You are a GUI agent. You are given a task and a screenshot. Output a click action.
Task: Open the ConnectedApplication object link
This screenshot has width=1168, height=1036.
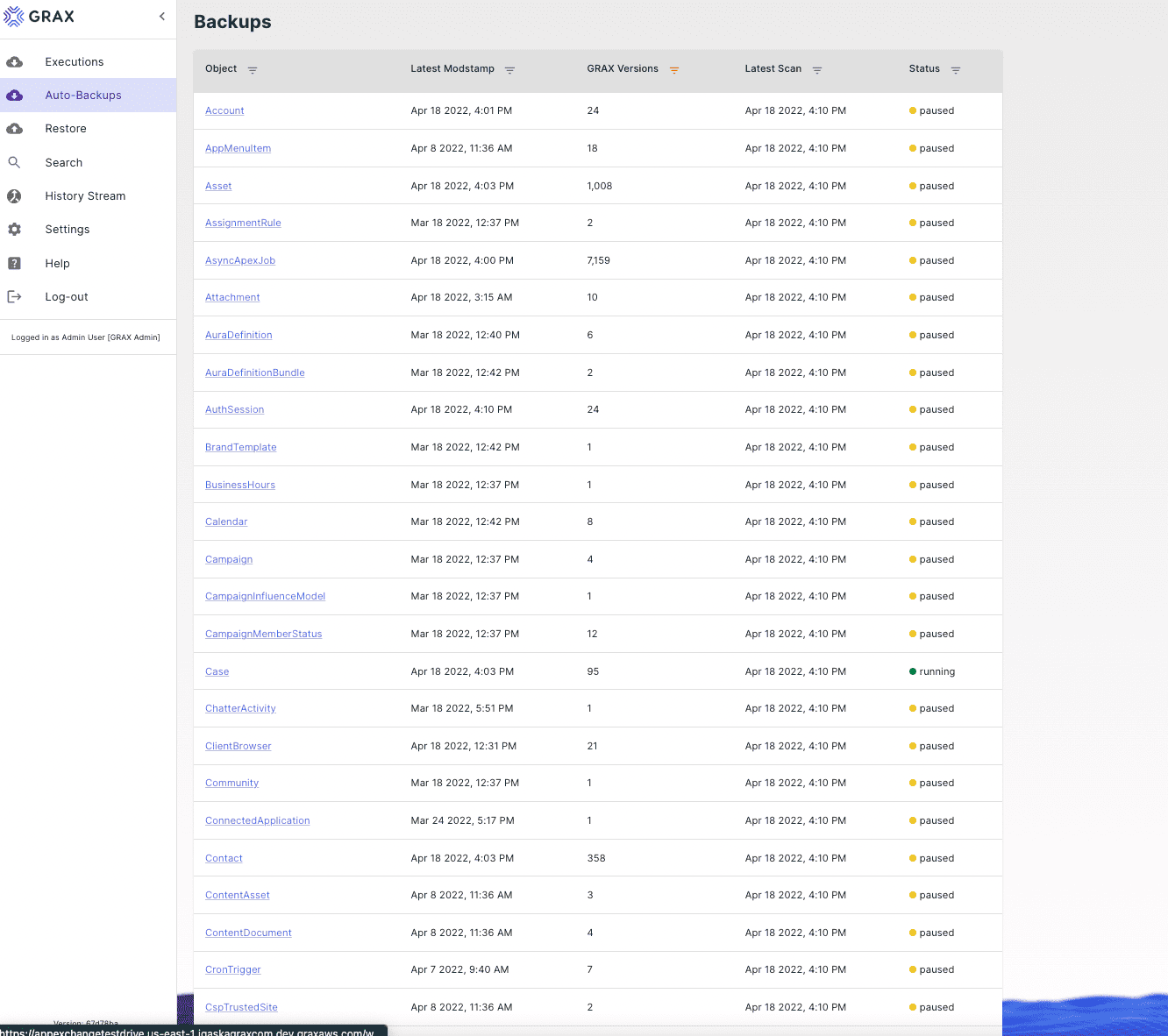[258, 821]
